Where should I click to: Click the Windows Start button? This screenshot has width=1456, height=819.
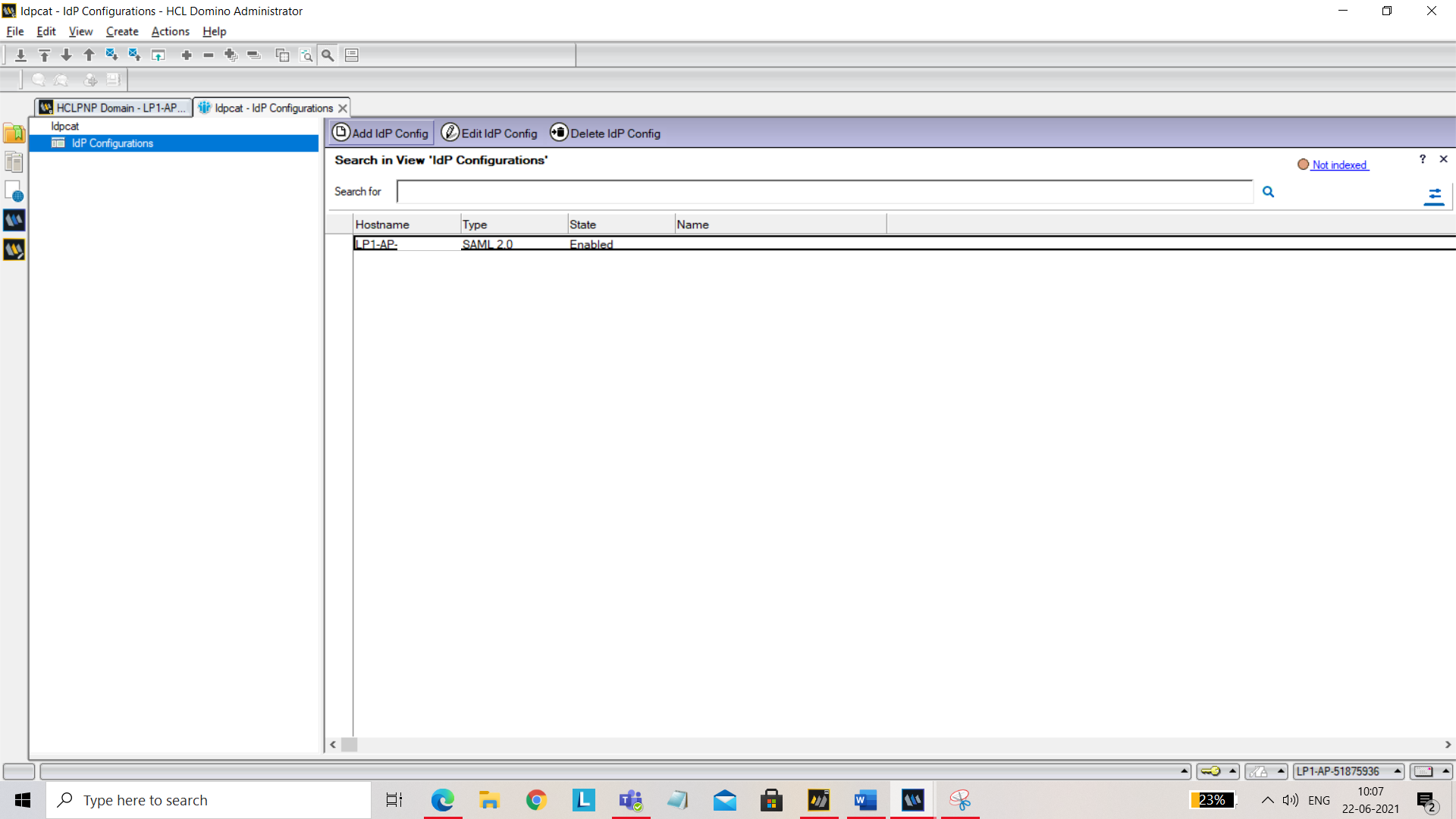(x=23, y=800)
